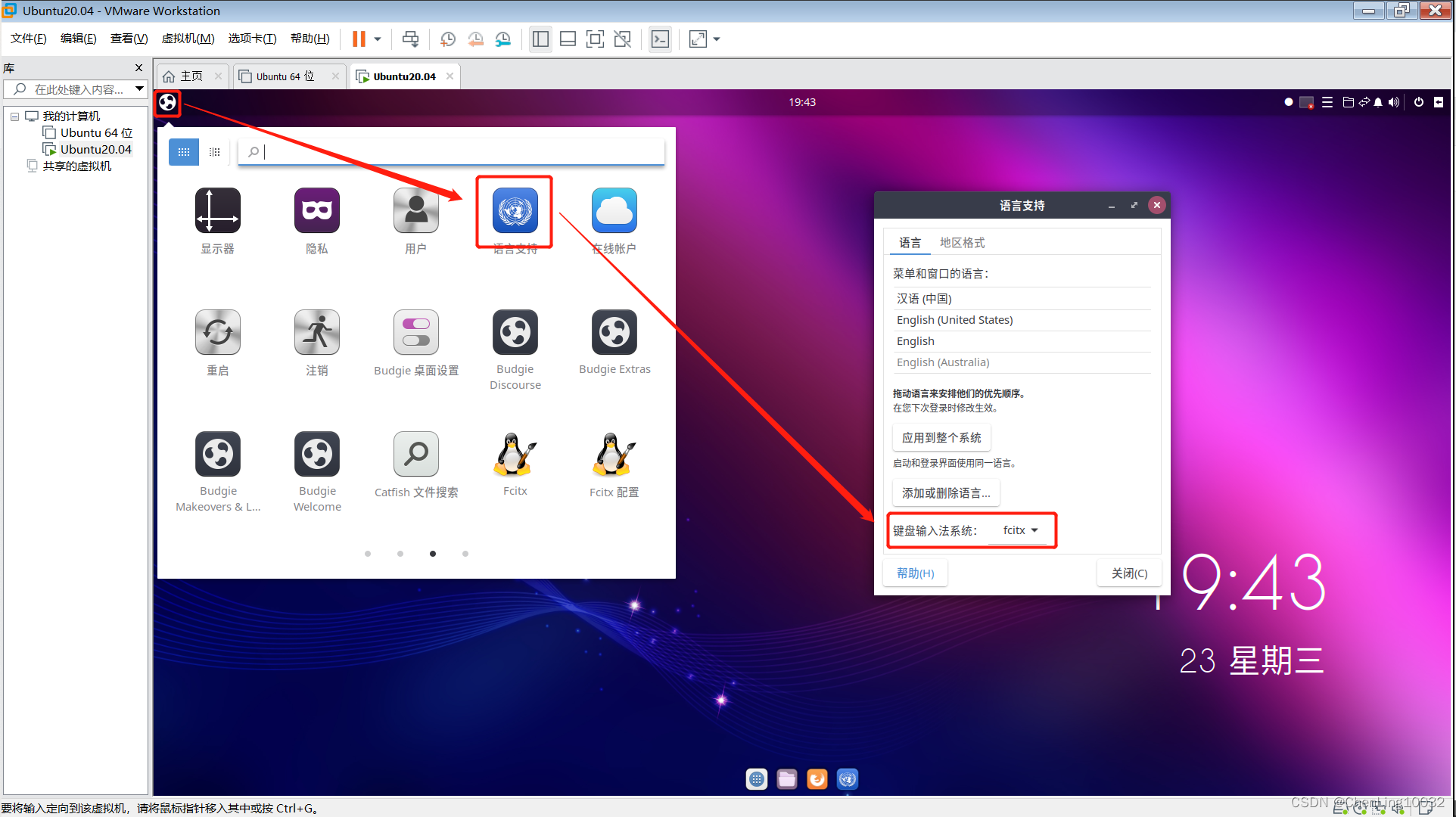Launch the 显示器 display settings icon
Screen dimensions: 1456x817
pos(217,210)
